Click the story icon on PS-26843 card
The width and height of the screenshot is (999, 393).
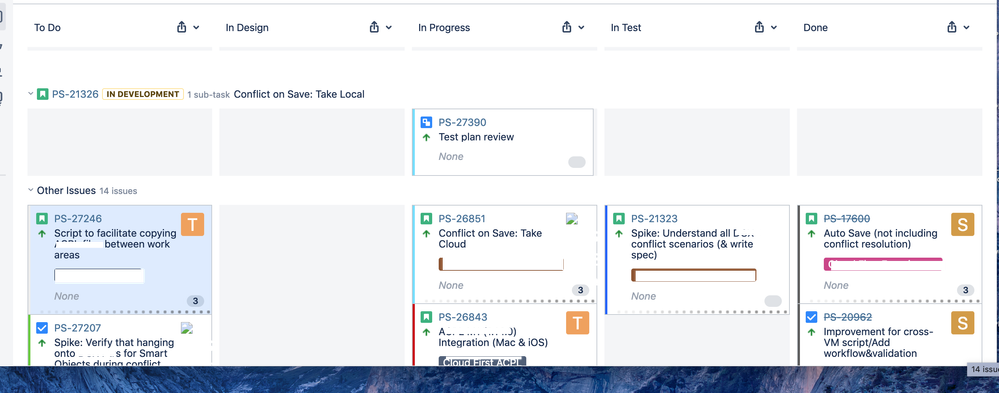pyautogui.click(x=426, y=317)
